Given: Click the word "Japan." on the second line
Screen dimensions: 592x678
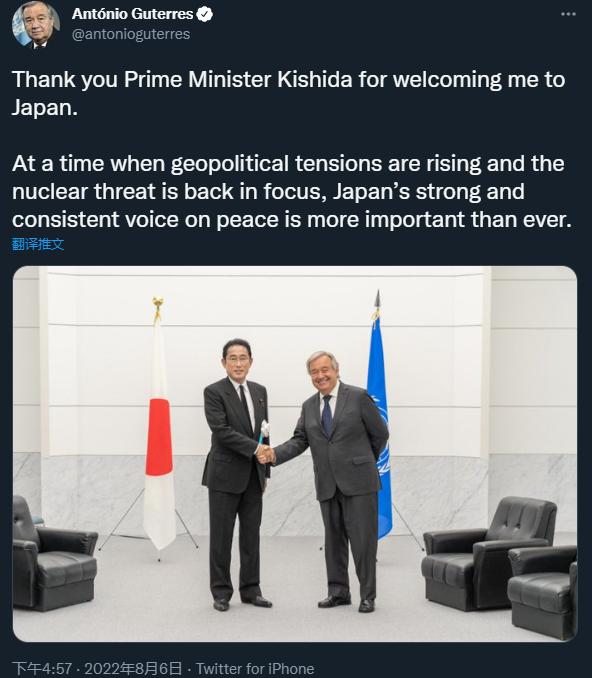Looking at the screenshot, I should pyautogui.click(x=45, y=107).
